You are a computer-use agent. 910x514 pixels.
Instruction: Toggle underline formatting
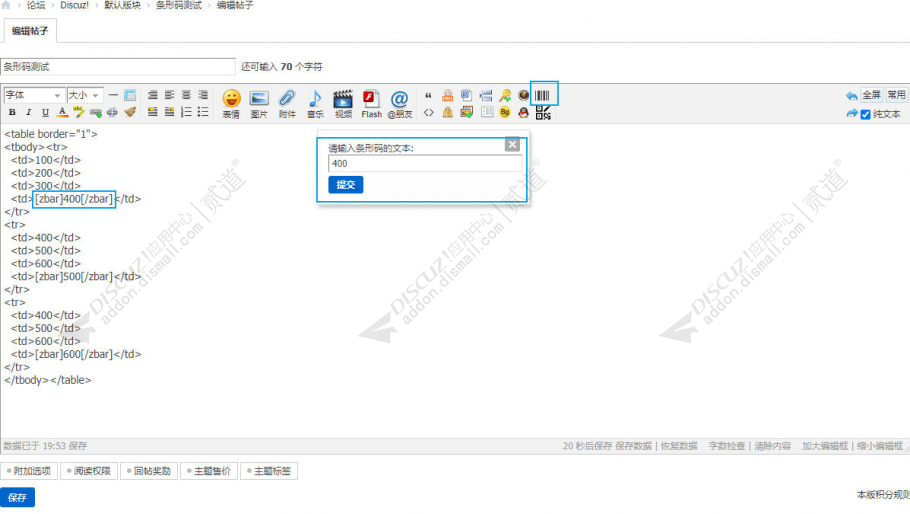[45, 112]
